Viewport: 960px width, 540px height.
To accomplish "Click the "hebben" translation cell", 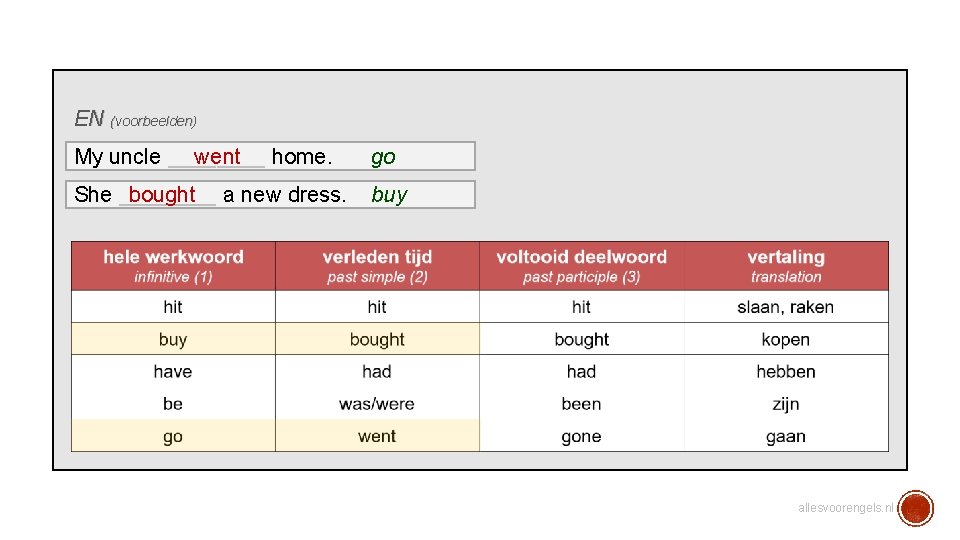I will pyautogui.click(x=785, y=372).
